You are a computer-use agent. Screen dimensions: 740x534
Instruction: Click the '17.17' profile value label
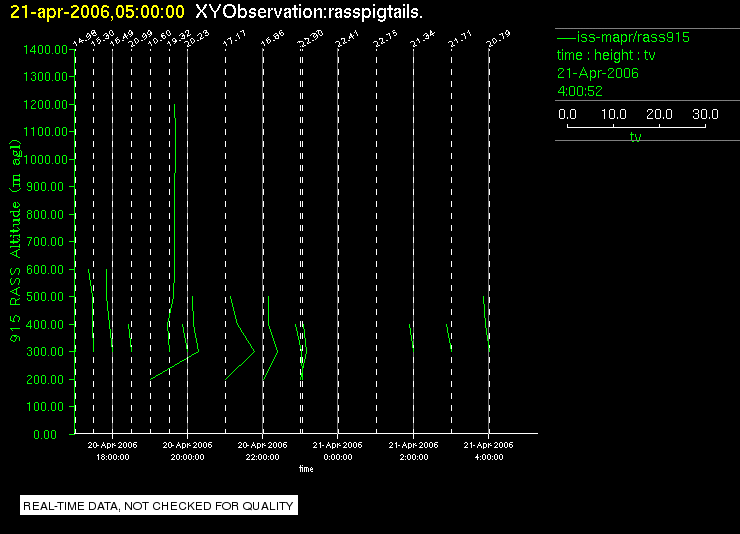[235, 39]
